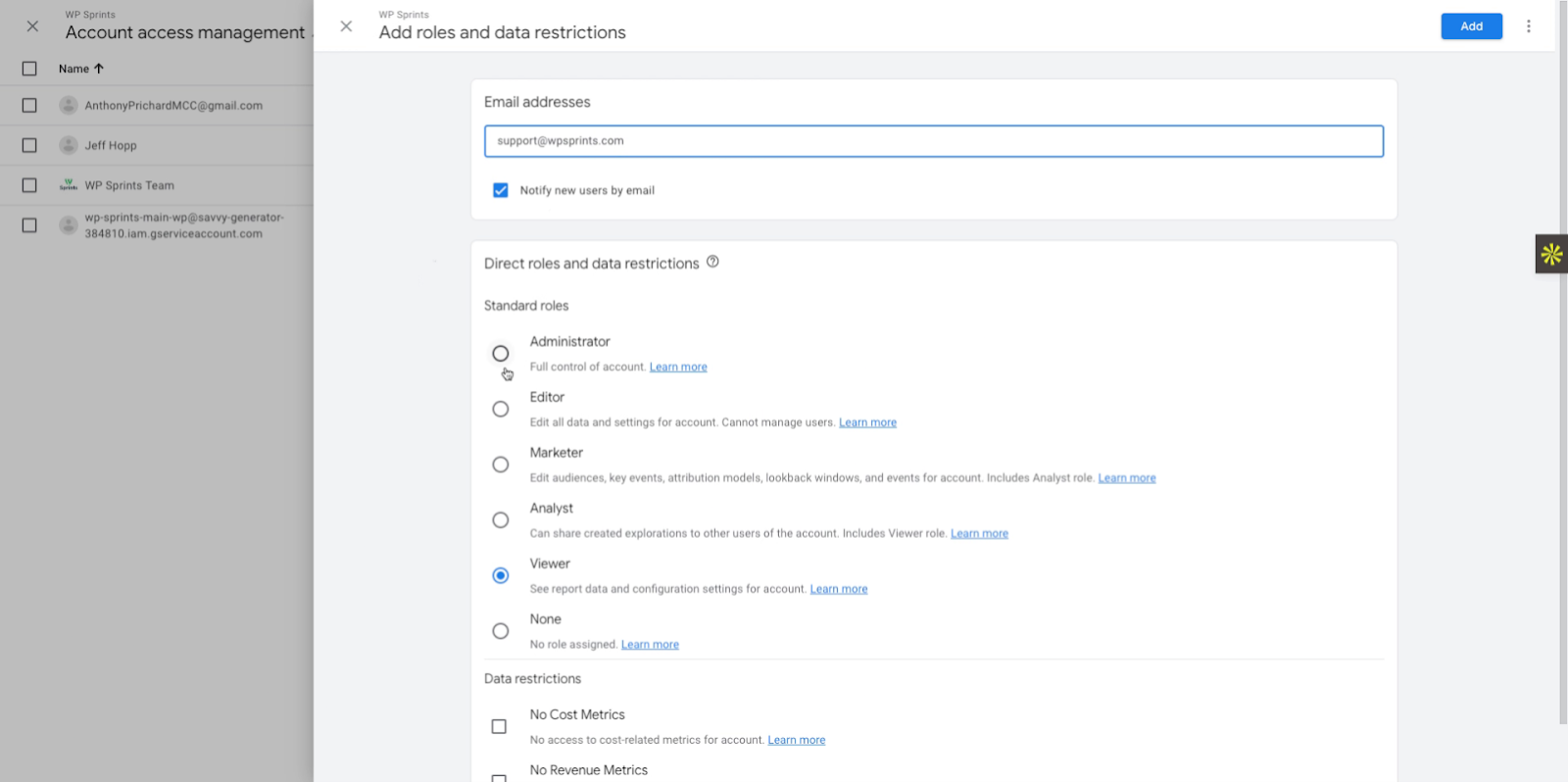Click Jeff Hopp's user avatar icon
Image resolution: width=1568 pixels, height=782 pixels.
coord(69,145)
